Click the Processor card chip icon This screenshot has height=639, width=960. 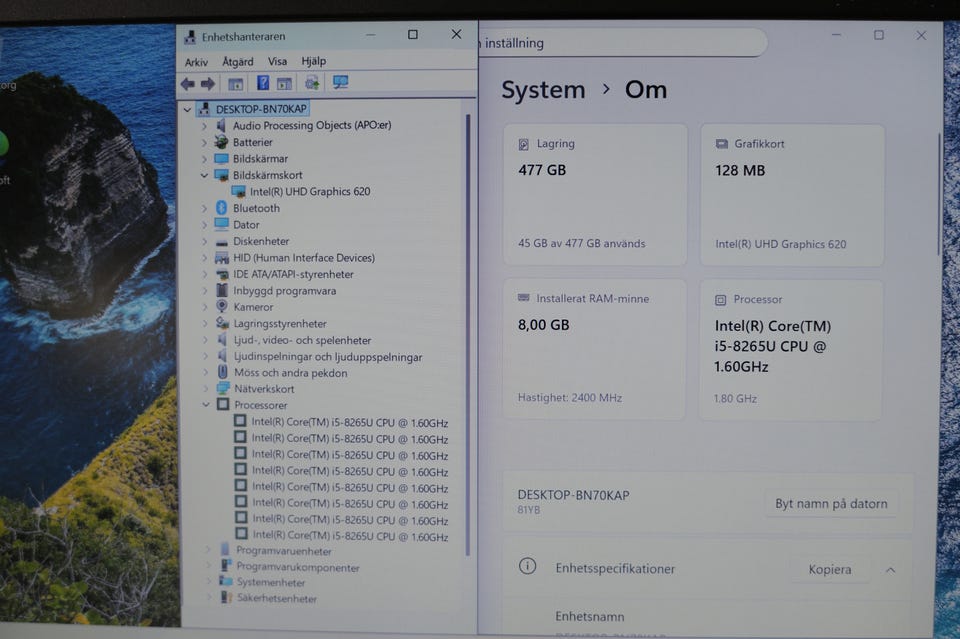[x=721, y=300]
